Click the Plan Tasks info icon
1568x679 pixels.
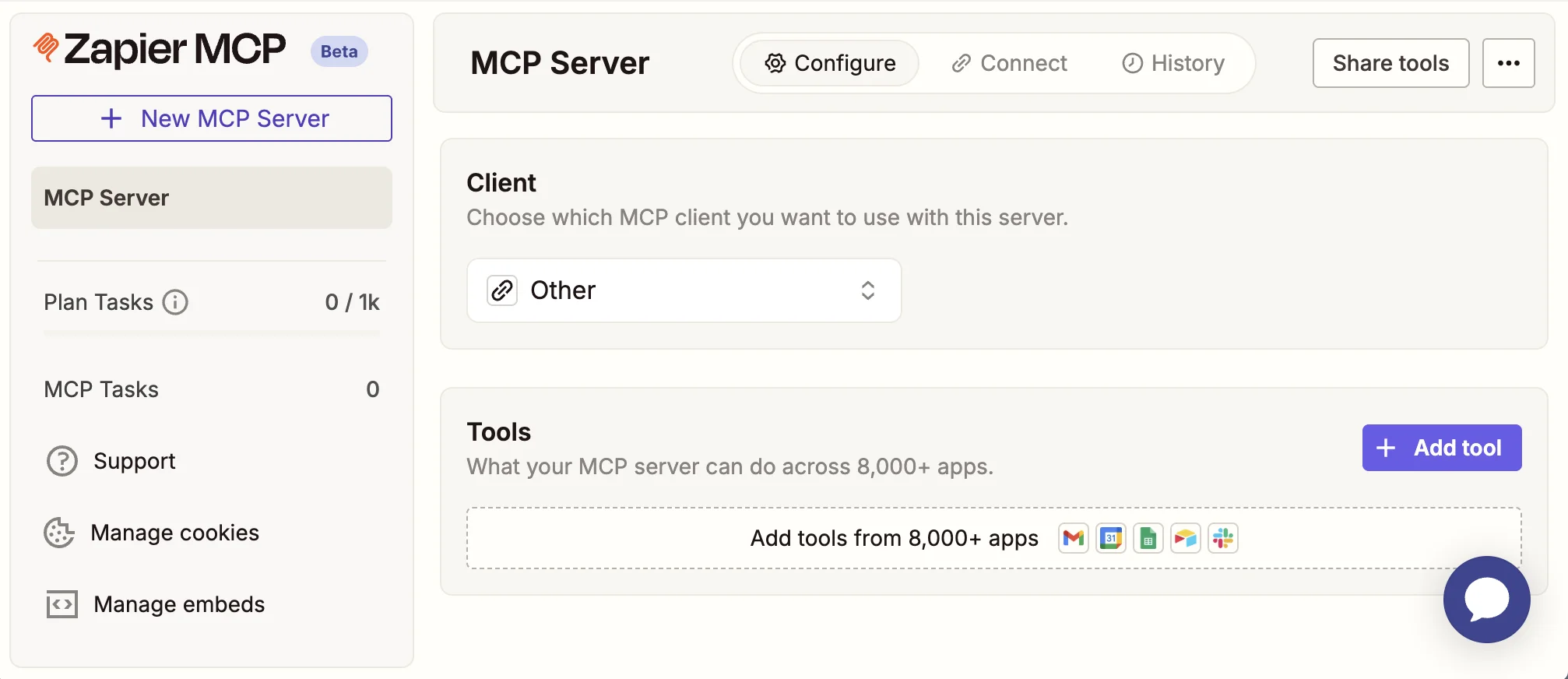point(175,302)
